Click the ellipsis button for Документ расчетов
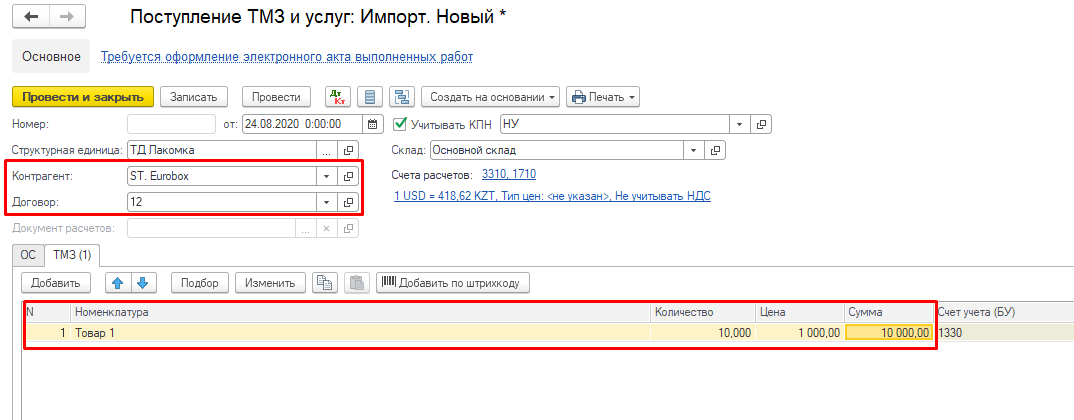The width and height of the screenshot is (1074, 420). click(306, 228)
